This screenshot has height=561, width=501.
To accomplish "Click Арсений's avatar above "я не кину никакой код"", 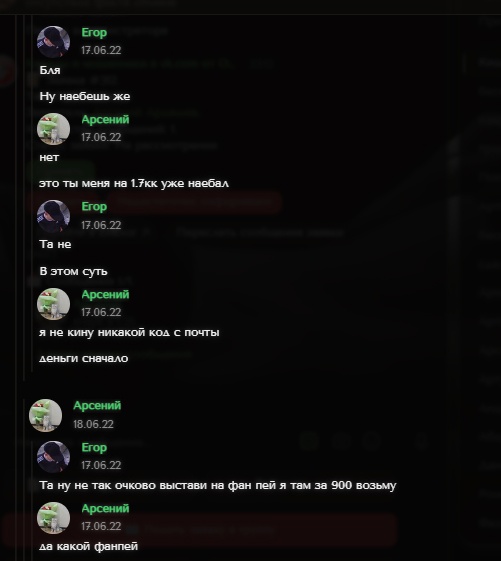I will tap(53, 304).
